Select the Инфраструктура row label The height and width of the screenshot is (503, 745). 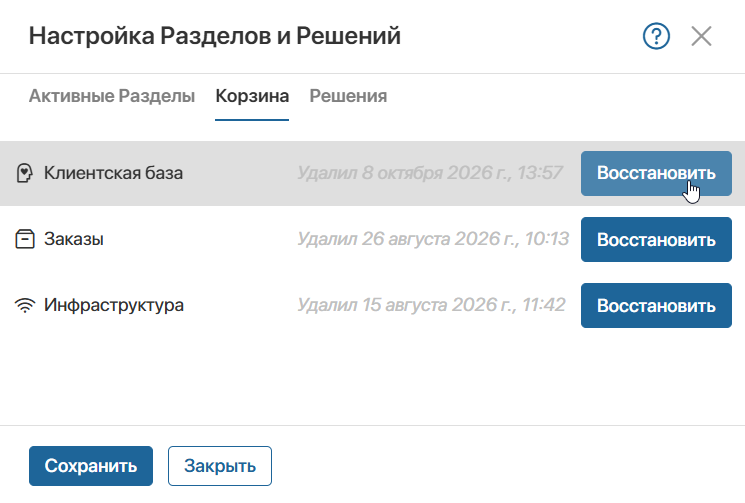114,305
